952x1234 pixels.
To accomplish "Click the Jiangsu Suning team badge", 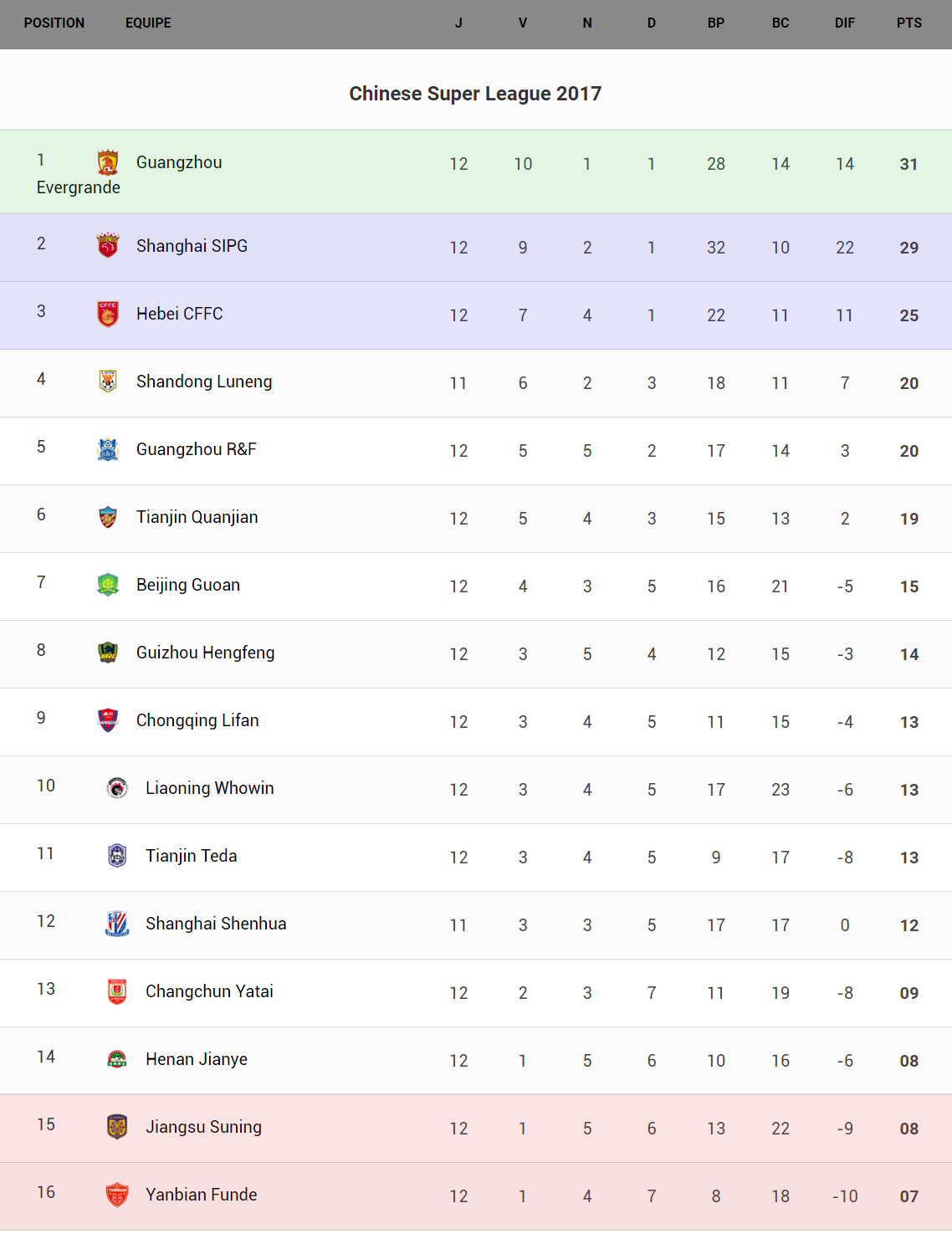I will coord(117,1127).
